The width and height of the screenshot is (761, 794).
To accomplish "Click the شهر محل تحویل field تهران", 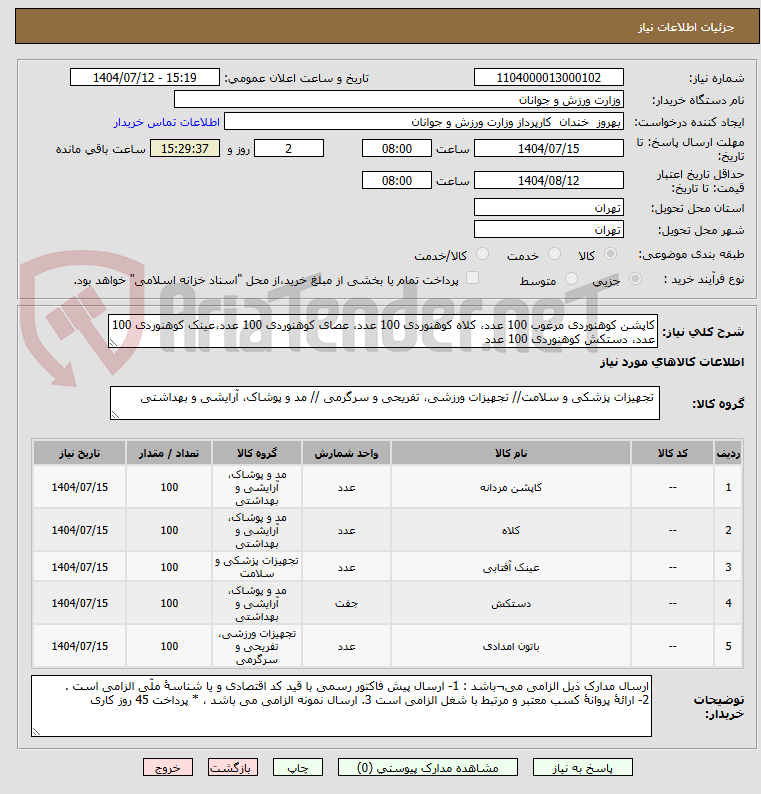I will pos(548,229).
